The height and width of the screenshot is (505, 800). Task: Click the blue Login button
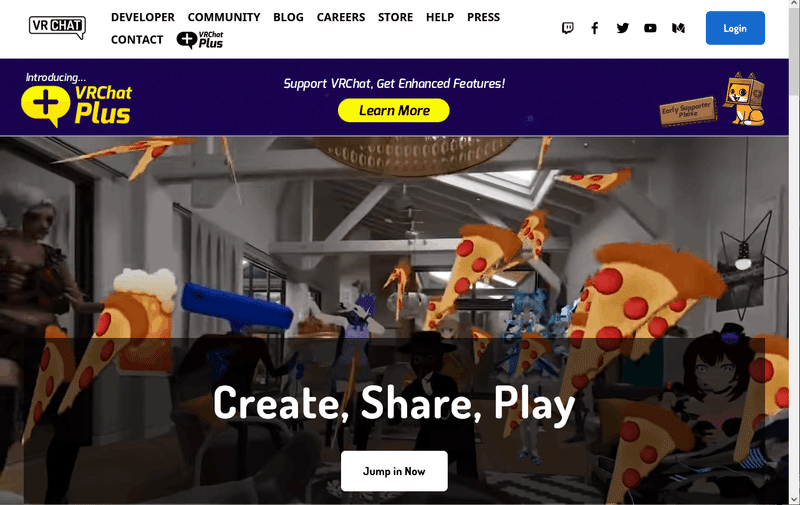coord(735,28)
